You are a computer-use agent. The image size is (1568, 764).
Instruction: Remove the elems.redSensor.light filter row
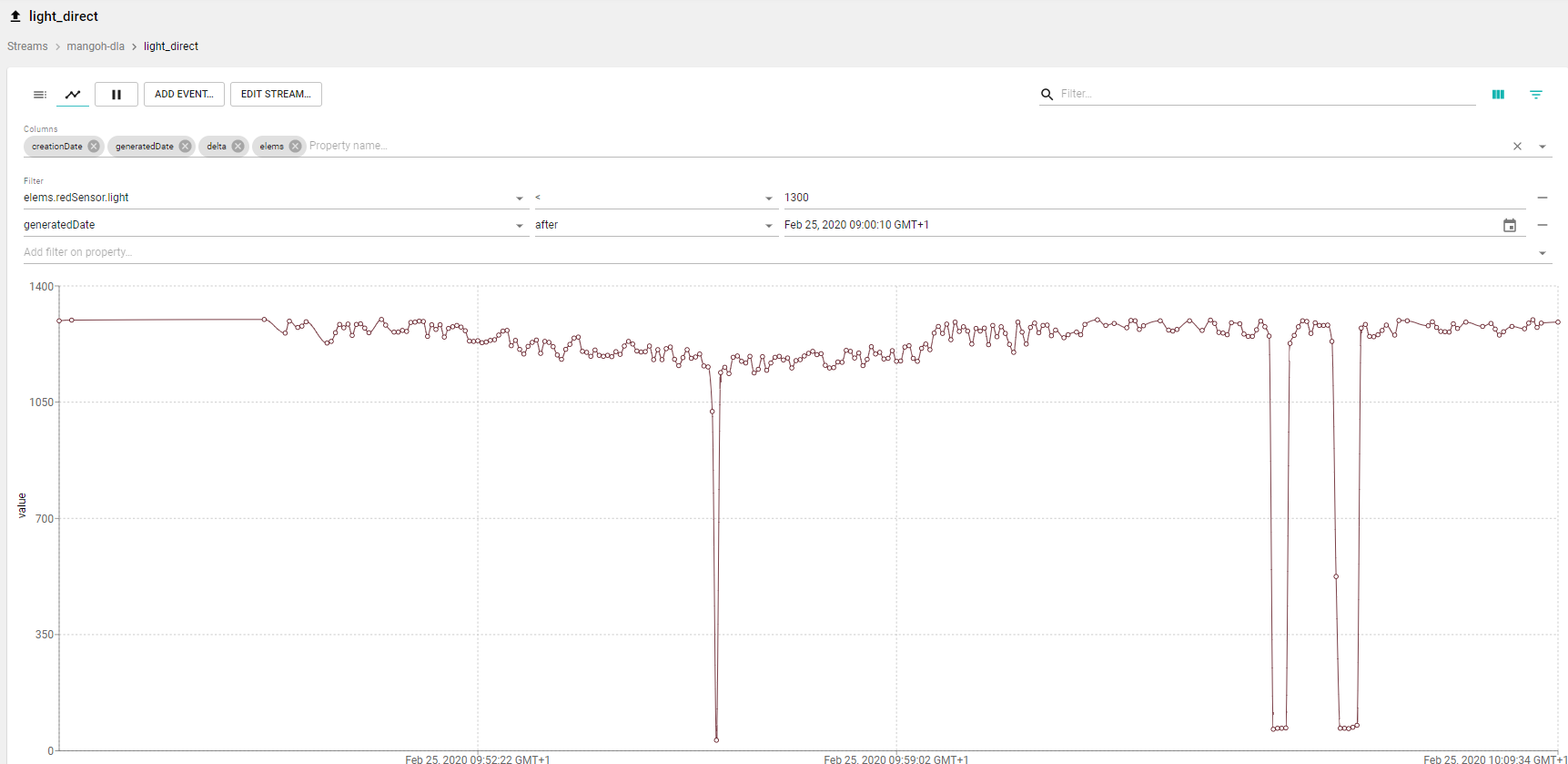point(1543,198)
